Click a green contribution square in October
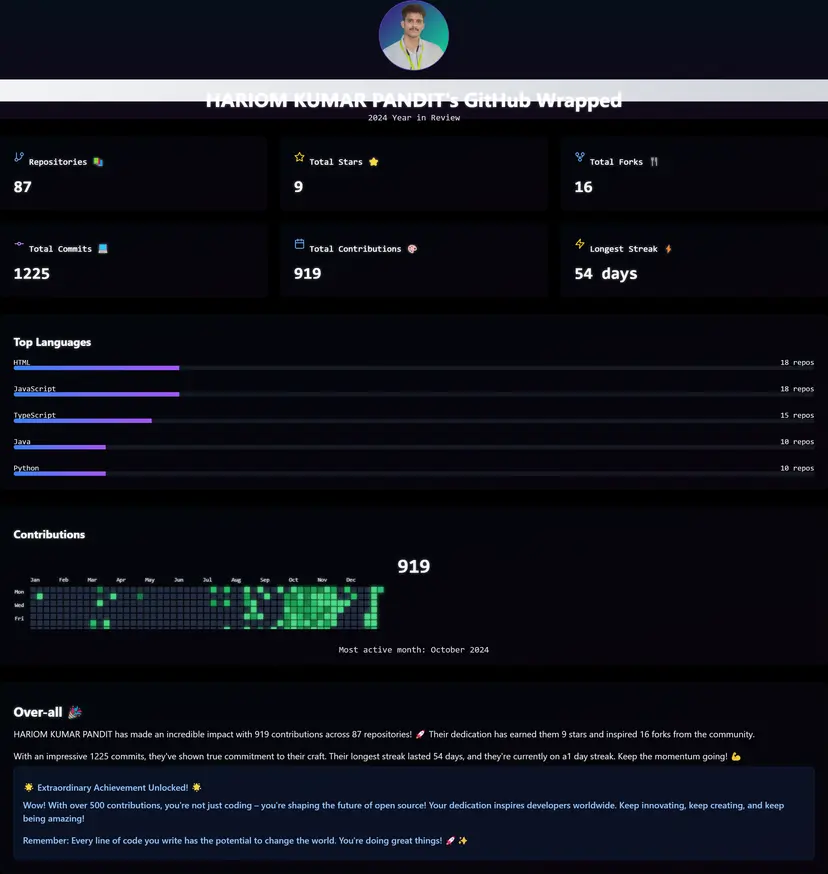This screenshot has height=874, width=828. point(300,600)
